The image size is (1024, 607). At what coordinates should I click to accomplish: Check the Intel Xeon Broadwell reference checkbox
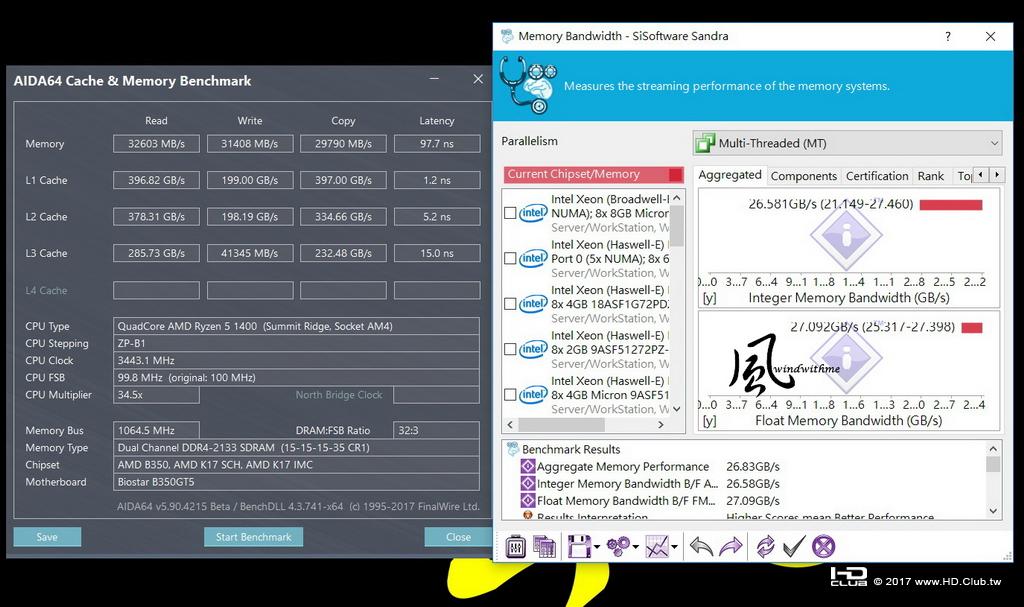pyautogui.click(x=510, y=213)
